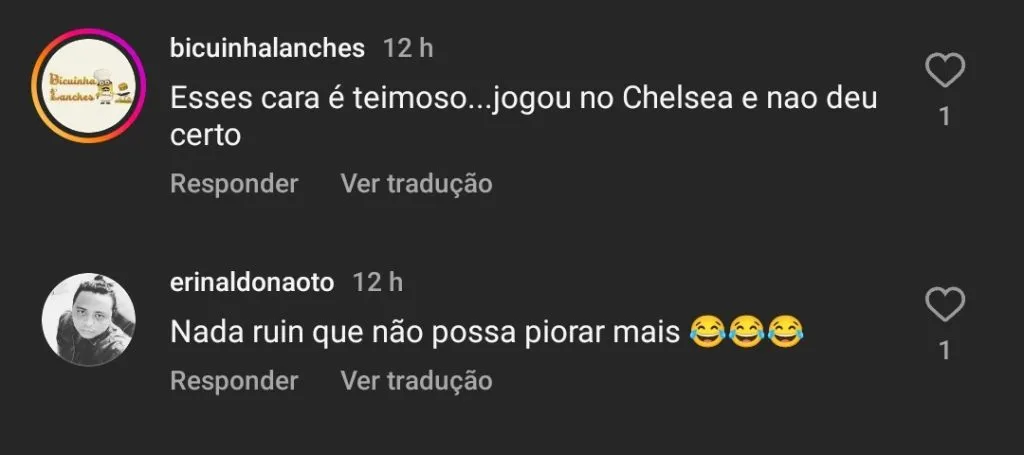View erinaldonaoto's profile photo
Image resolution: width=1024 pixels, height=455 pixels.
coord(88,320)
